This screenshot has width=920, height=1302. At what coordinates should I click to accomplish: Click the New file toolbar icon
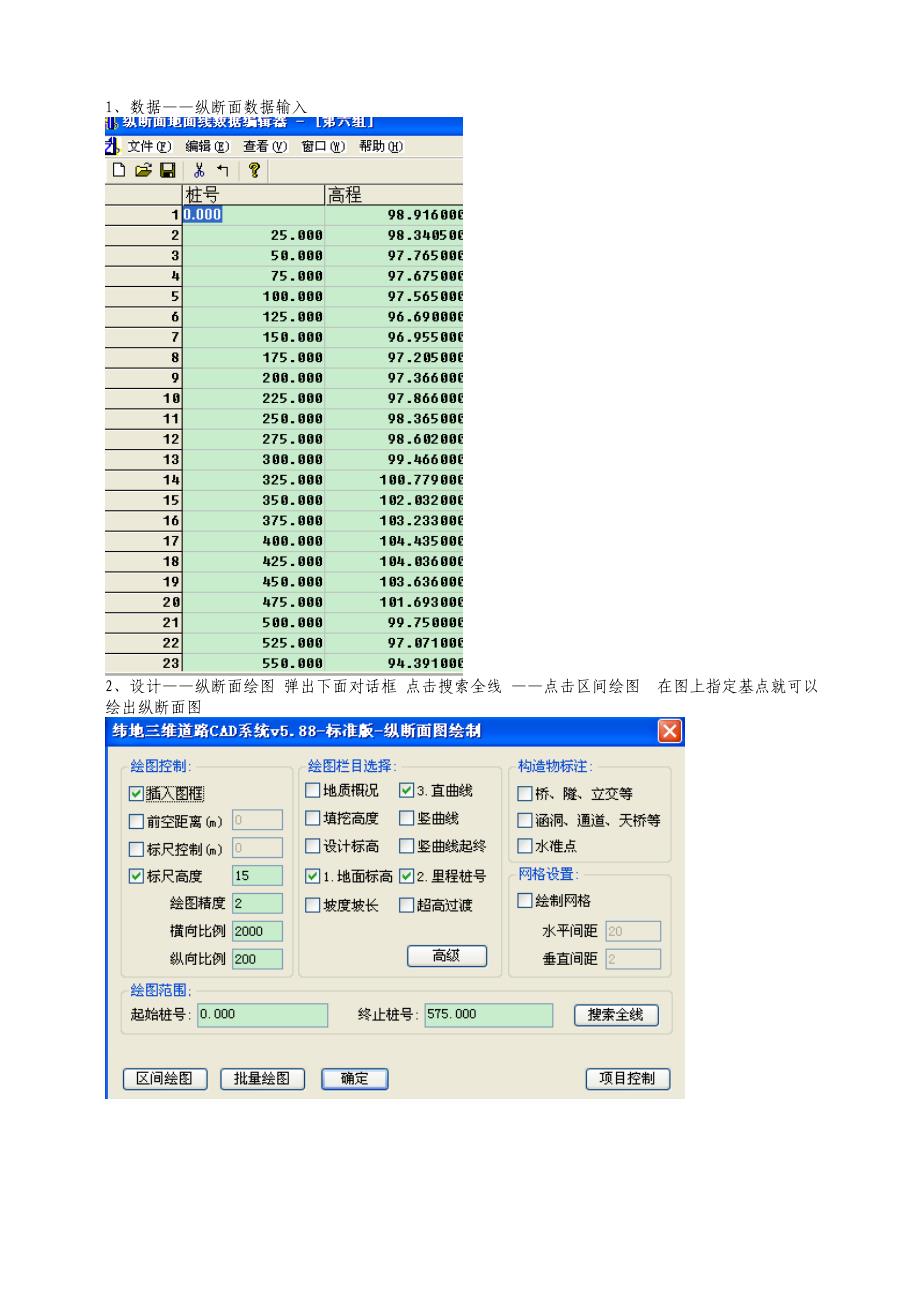pos(120,171)
